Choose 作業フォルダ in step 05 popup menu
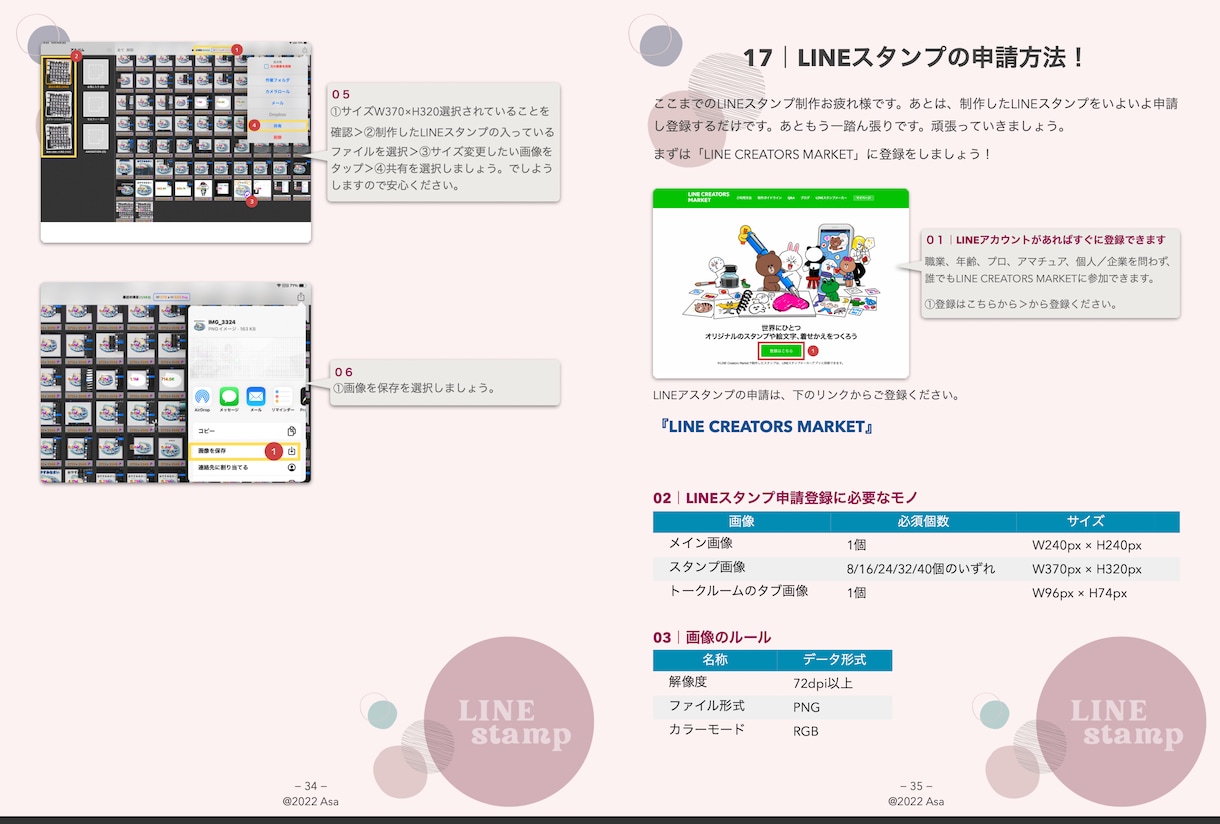This screenshot has height=824, width=1220. [x=279, y=78]
